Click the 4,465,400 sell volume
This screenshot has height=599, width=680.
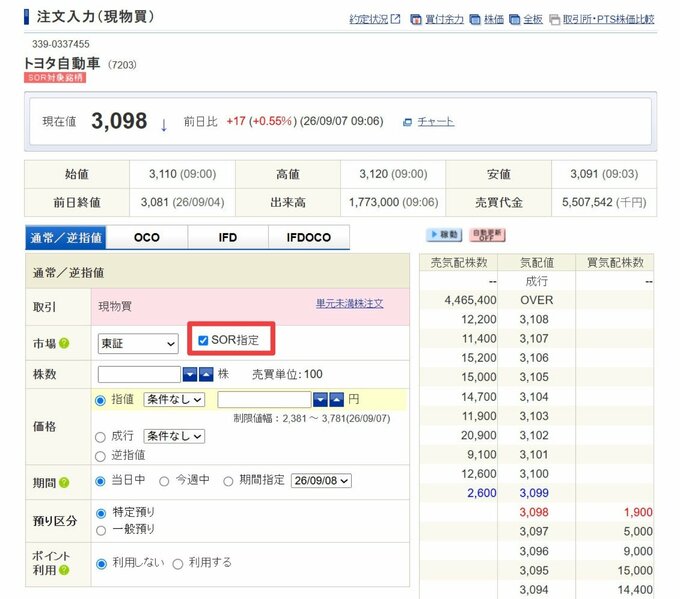pos(471,300)
